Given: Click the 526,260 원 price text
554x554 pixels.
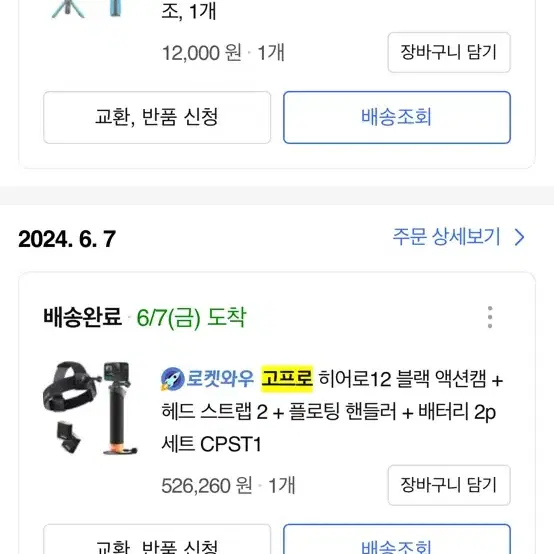Looking at the screenshot, I should coord(207,485).
